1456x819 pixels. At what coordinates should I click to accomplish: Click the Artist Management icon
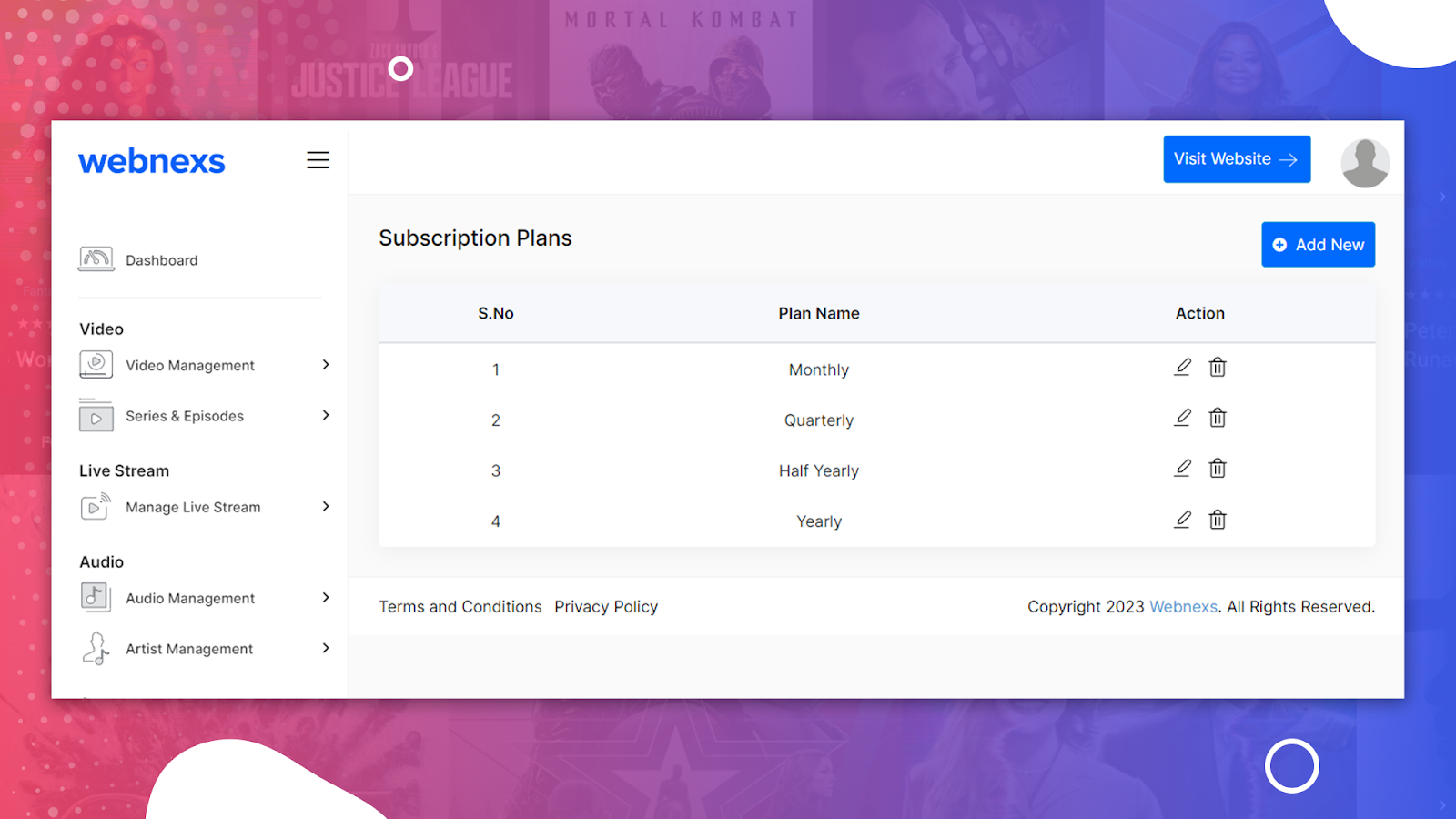point(96,649)
